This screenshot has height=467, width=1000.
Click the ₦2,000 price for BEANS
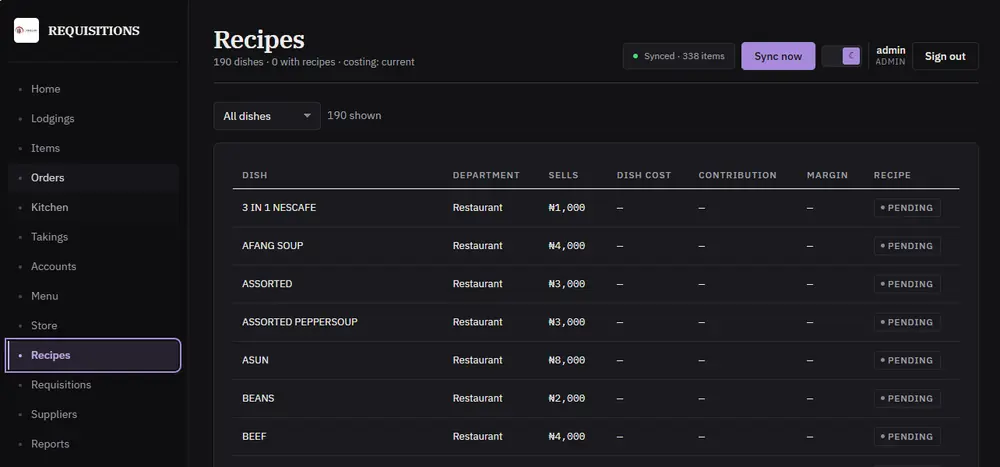566,399
